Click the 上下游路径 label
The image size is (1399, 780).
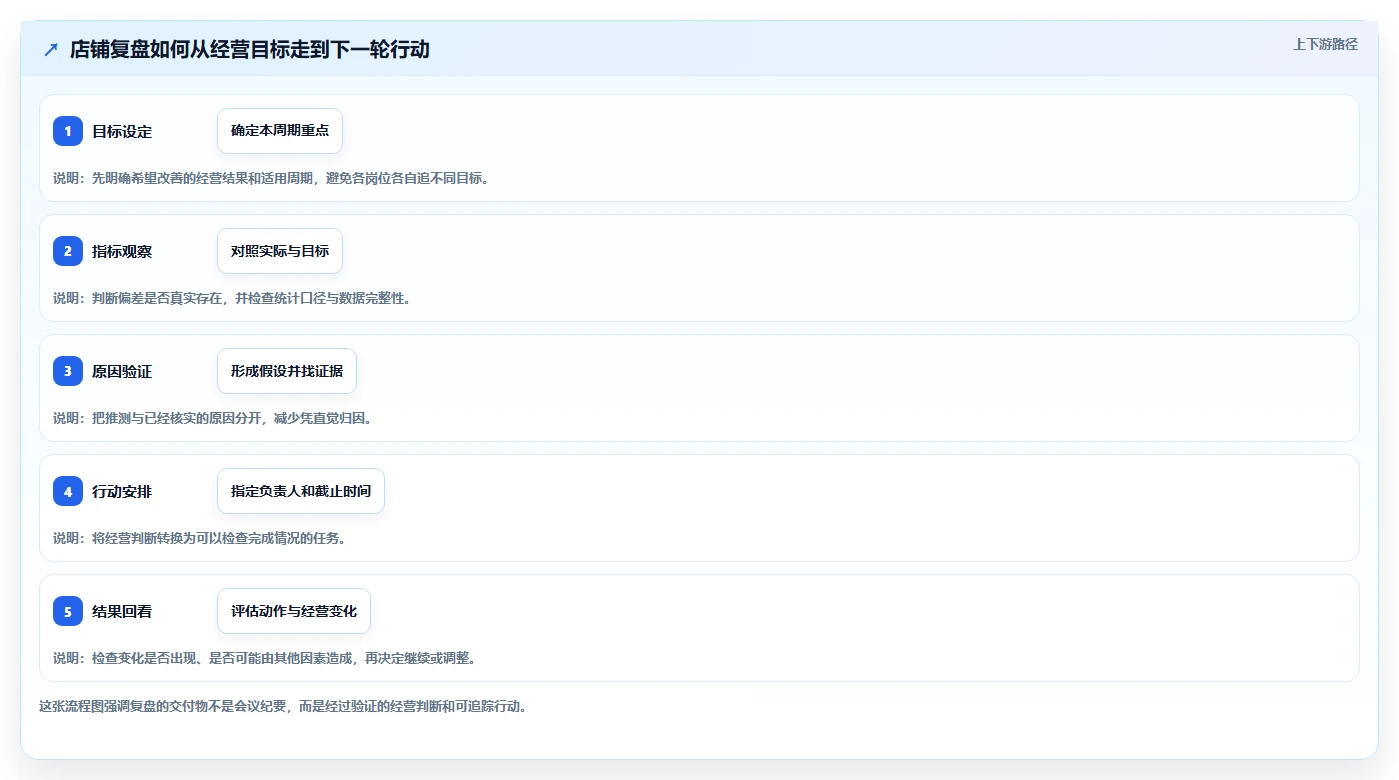click(x=1325, y=44)
